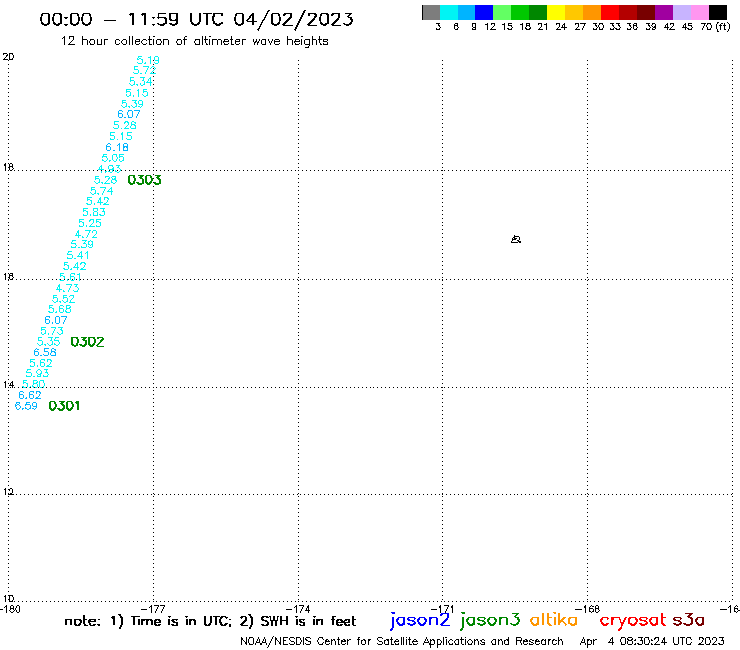Click wave height value 4.73
Screen dimensions: 740x650
67,288
